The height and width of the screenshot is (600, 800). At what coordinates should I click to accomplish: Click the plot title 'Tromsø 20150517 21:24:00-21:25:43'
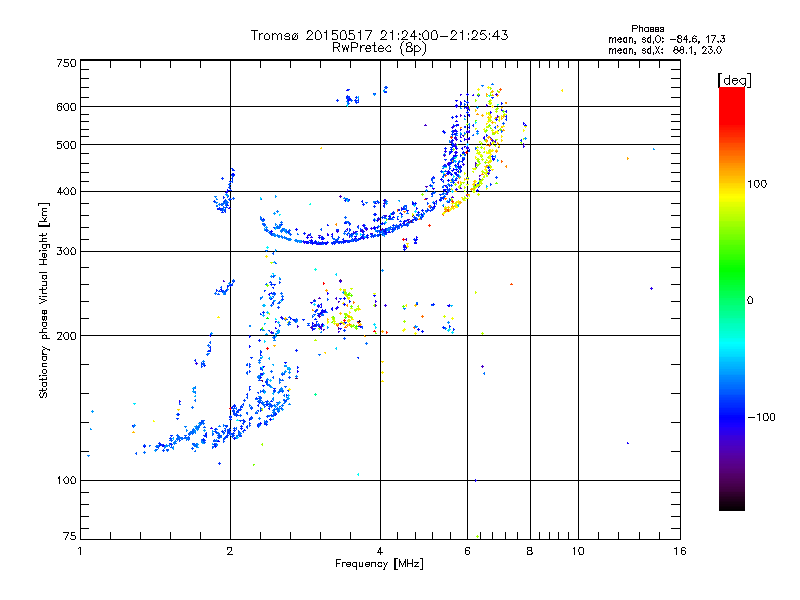click(x=379, y=35)
